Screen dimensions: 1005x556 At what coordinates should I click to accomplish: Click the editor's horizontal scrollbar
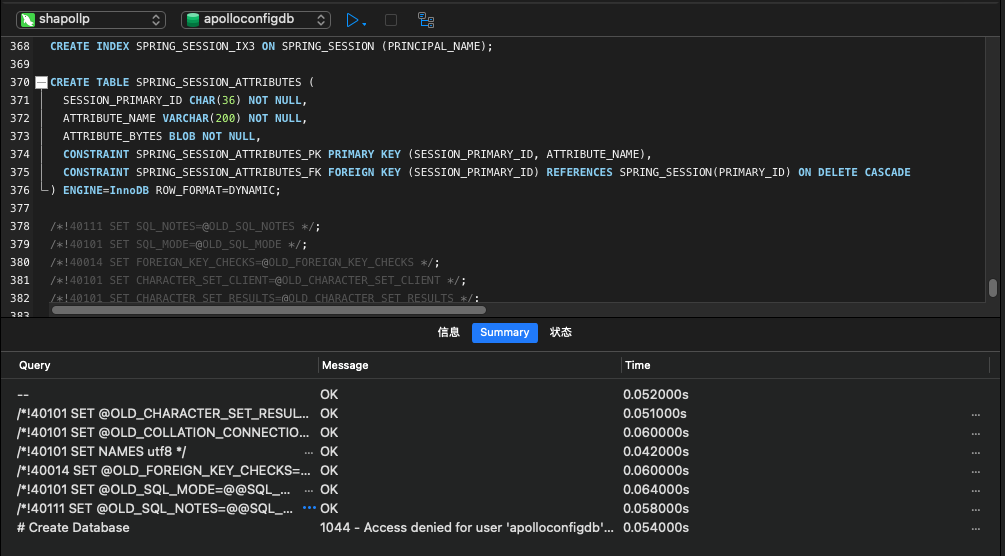tap(269, 310)
